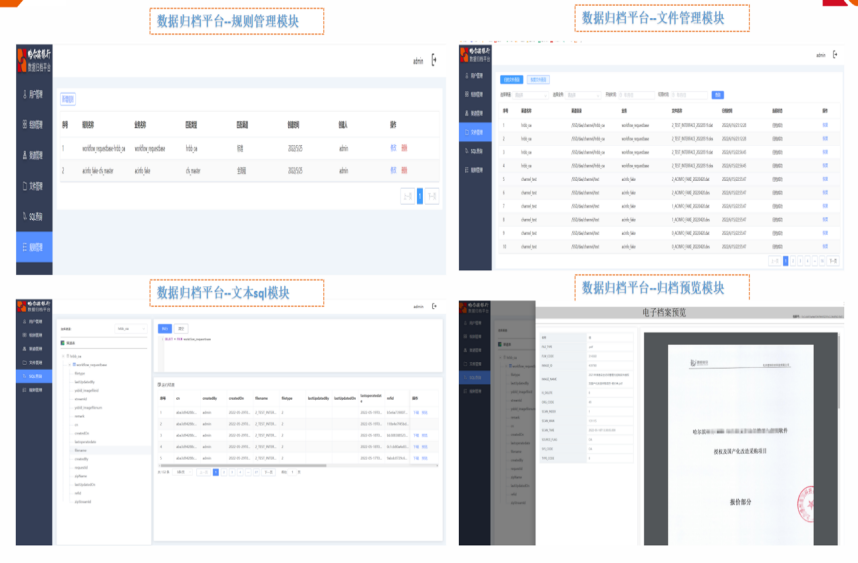The height and width of the screenshot is (563, 858).
Task: Click red delete link for workflow_requestbase-hrbb_oa rule
Action: point(404,148)
